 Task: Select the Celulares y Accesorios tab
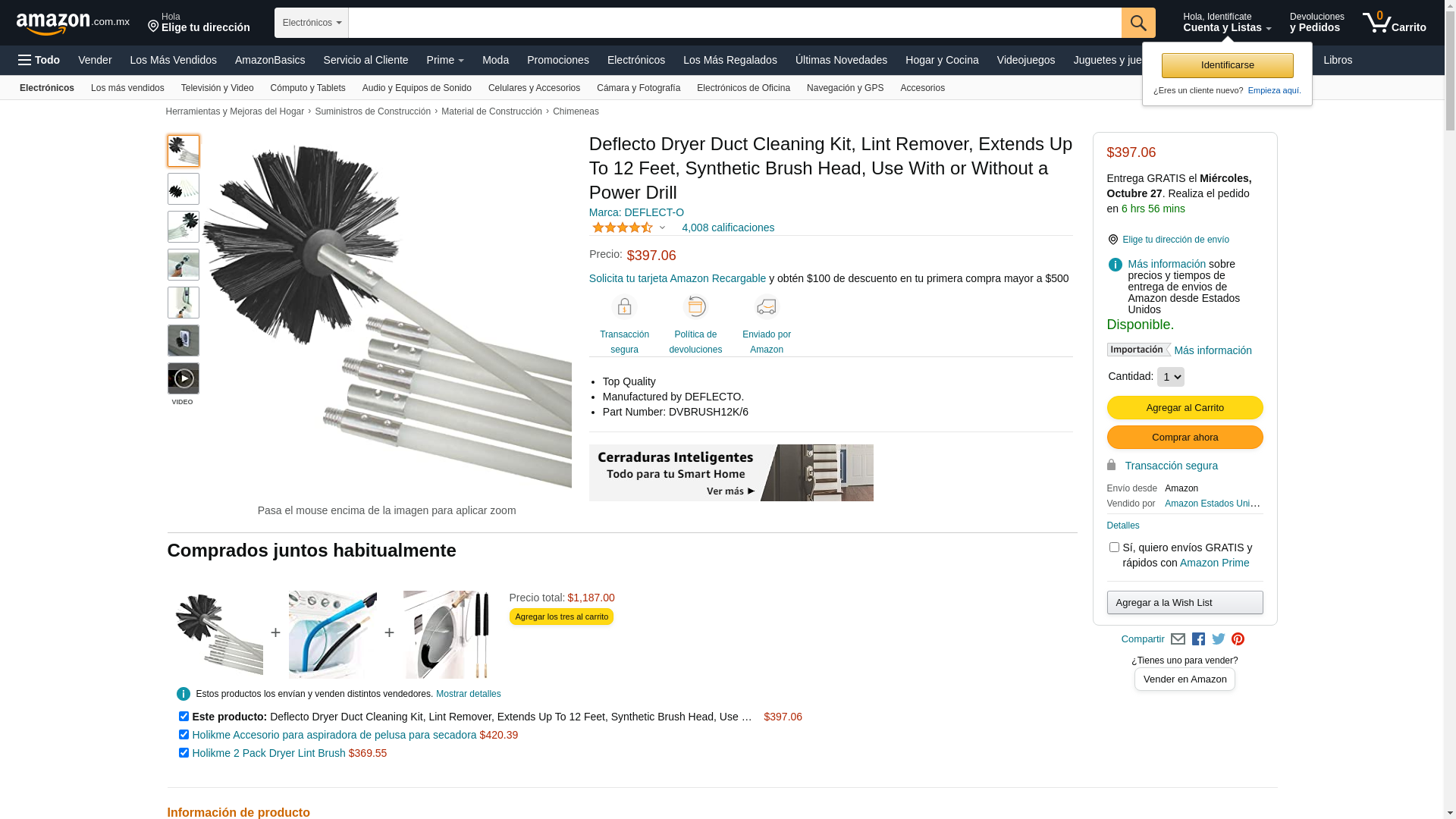(534, 88)
